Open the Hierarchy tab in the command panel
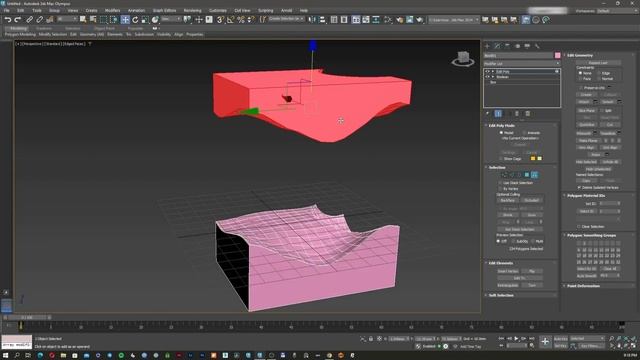Screen dimensions: 640x360 (507, 46)
